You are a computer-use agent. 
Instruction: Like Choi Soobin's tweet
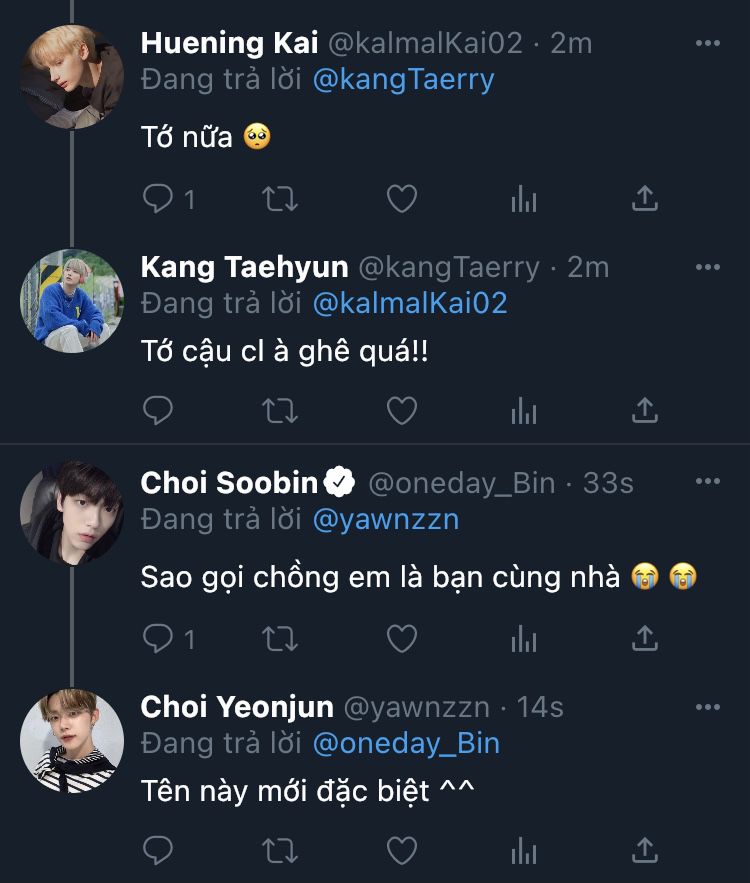[402, 637]
